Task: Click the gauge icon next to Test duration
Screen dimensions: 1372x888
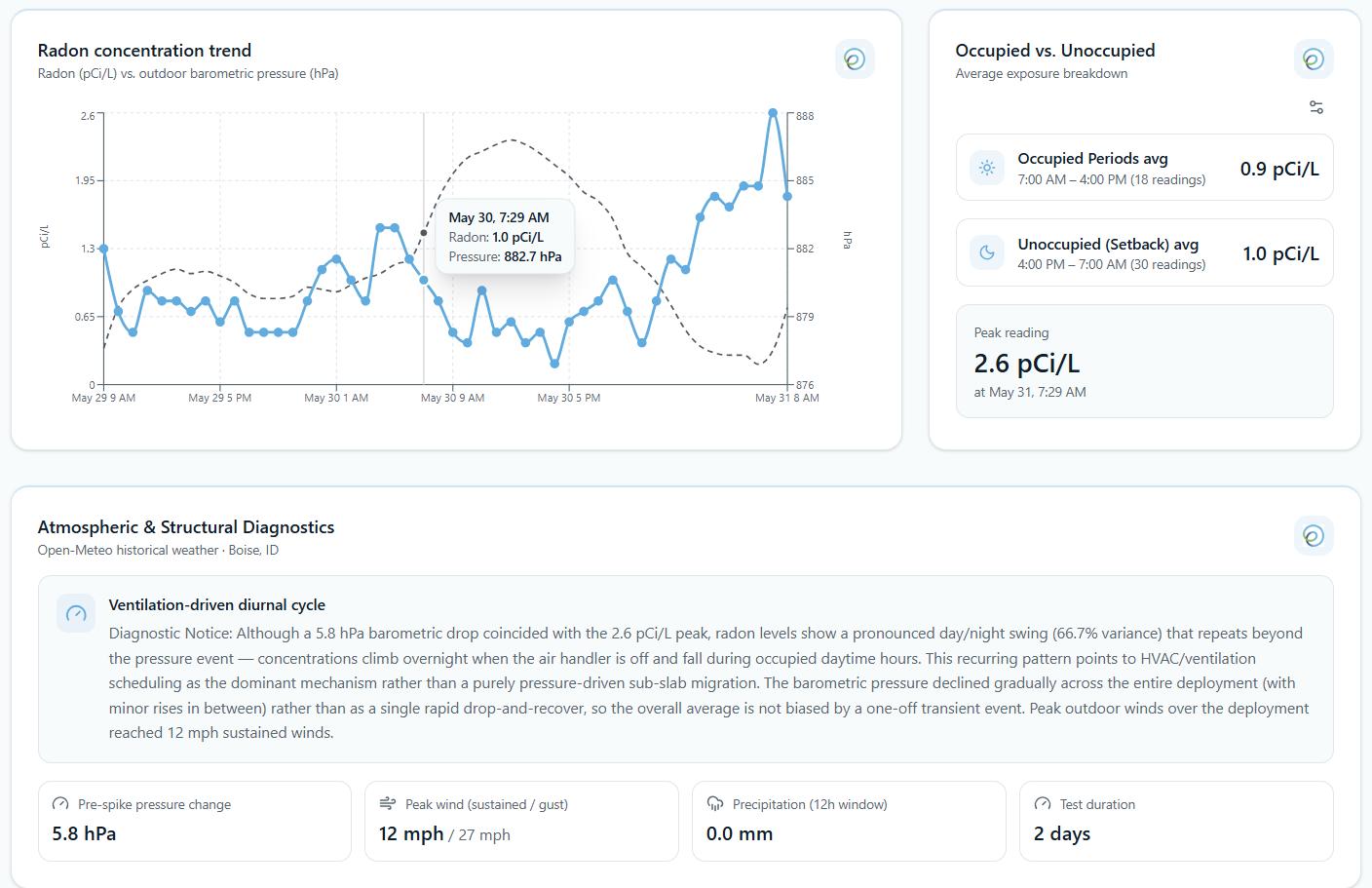Action: (1043, 804)
